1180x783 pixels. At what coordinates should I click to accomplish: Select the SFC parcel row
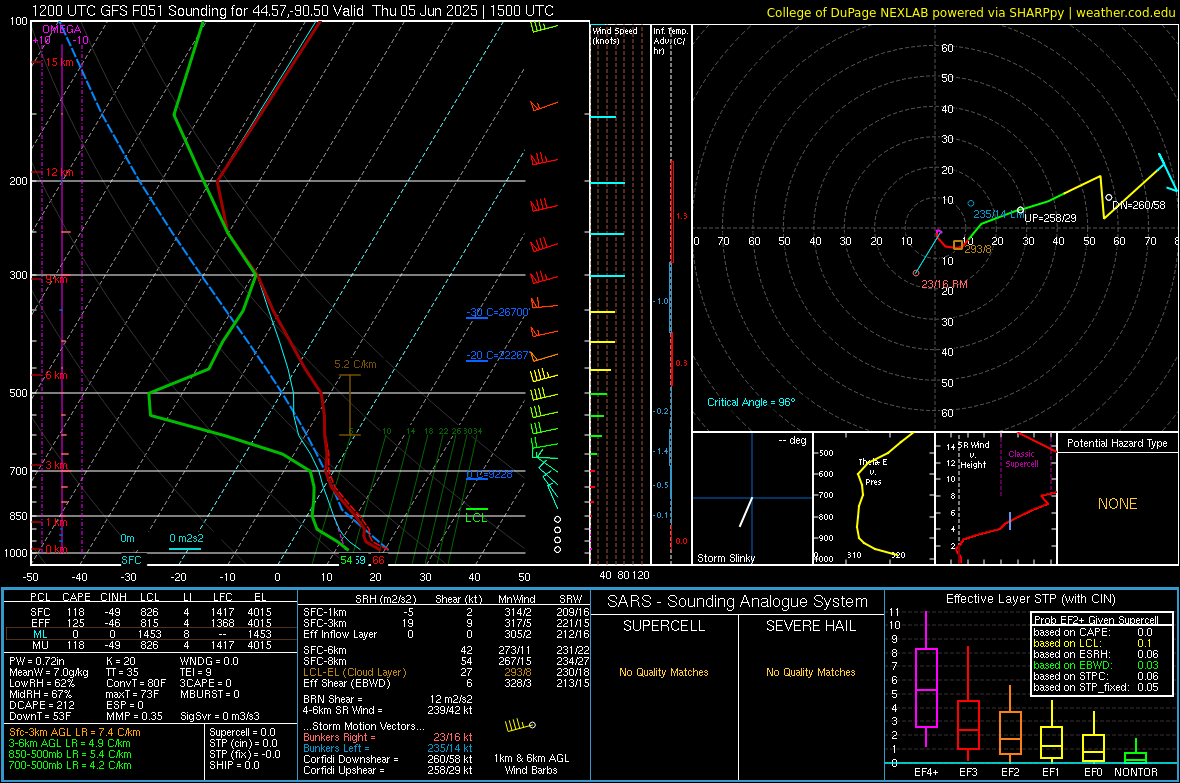(x=151, y=612)
